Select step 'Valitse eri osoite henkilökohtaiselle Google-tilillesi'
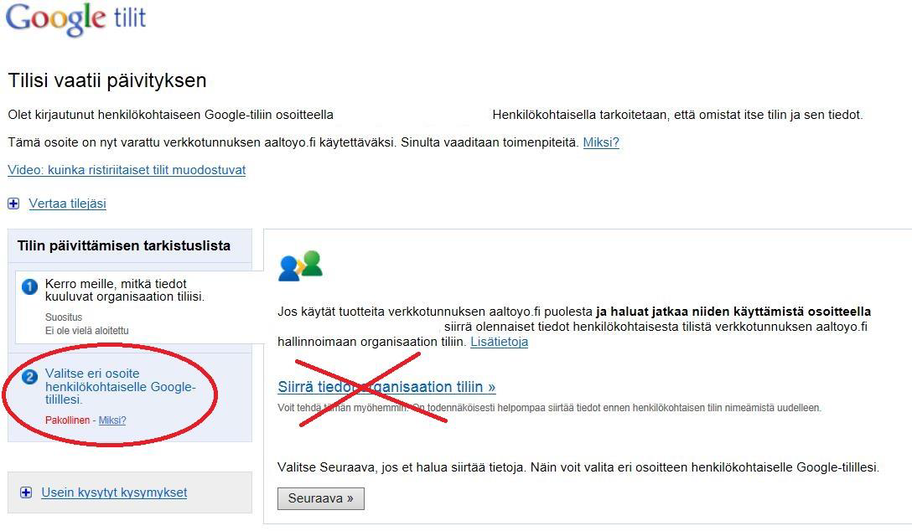This screenshot has height=531, width=912. pyautogui.click(x=120, y=387)
